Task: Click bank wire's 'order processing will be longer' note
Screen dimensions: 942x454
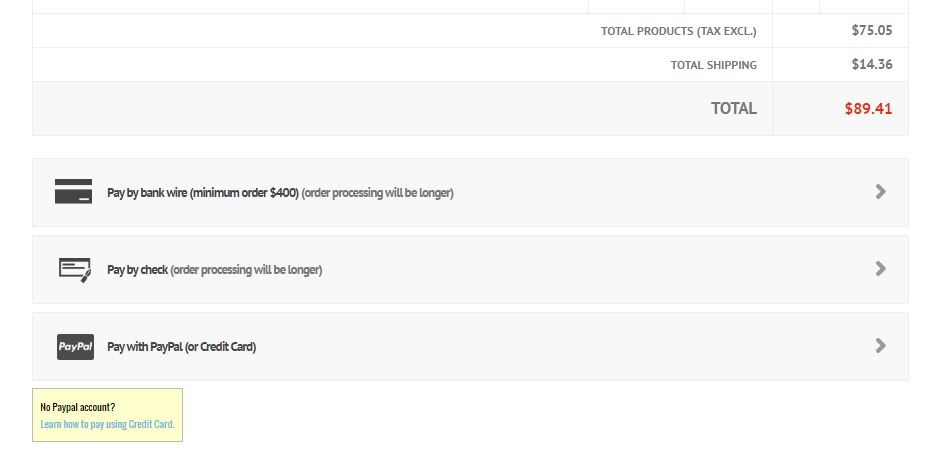Action: (x=377, y=193)
